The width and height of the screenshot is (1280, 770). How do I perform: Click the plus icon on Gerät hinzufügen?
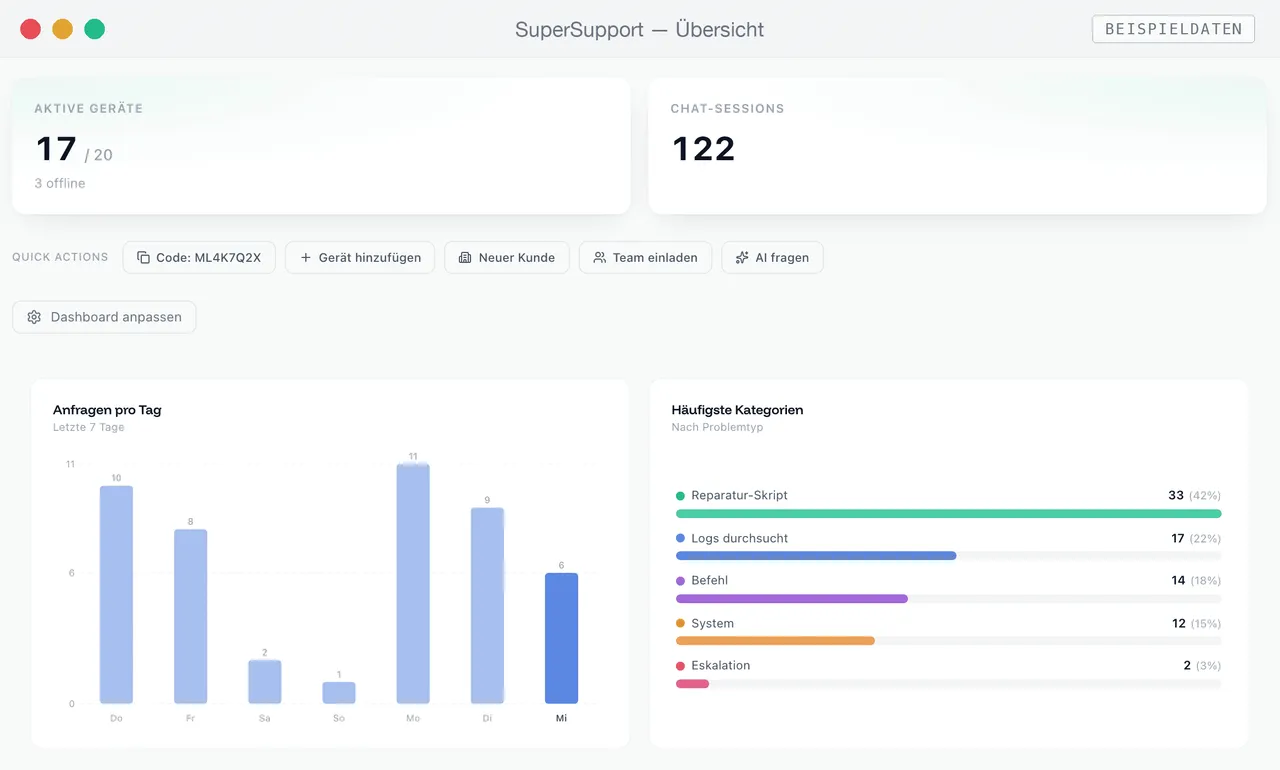coord(305,258)
